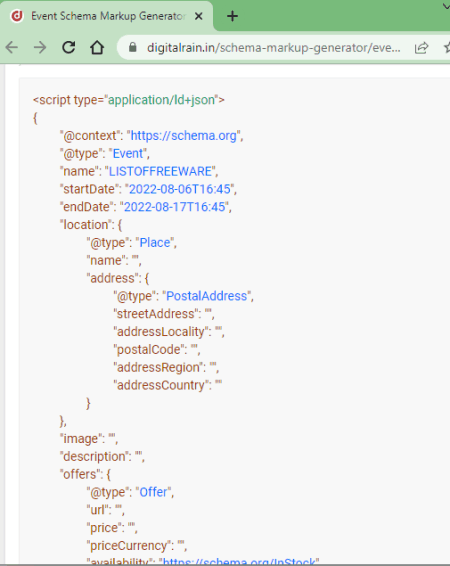Select the Event Schema Markup Generator tab
Image resolution: width=450 pixels, height=566 pixels.
click(107, 16)
